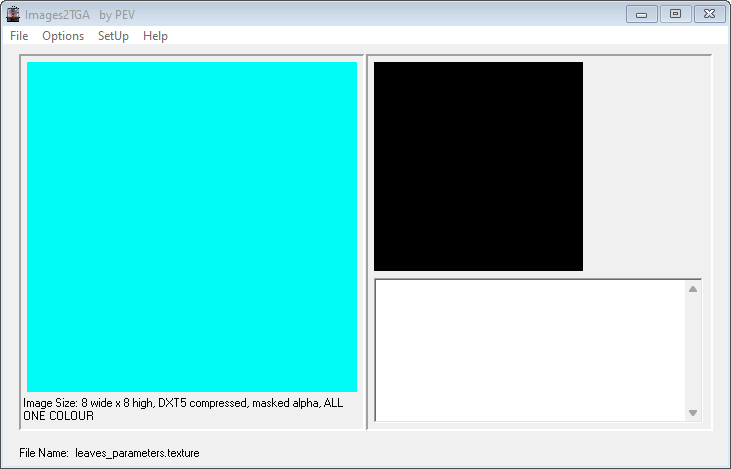
Task: Click the Image Size info text
Action: pyautogui.click(x=183, y=409)
